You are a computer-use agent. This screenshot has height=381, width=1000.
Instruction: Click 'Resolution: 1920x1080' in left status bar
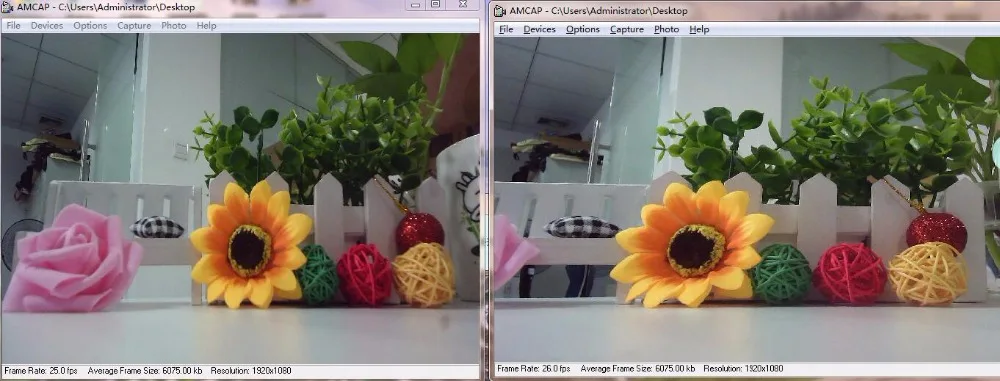point(251,371)
